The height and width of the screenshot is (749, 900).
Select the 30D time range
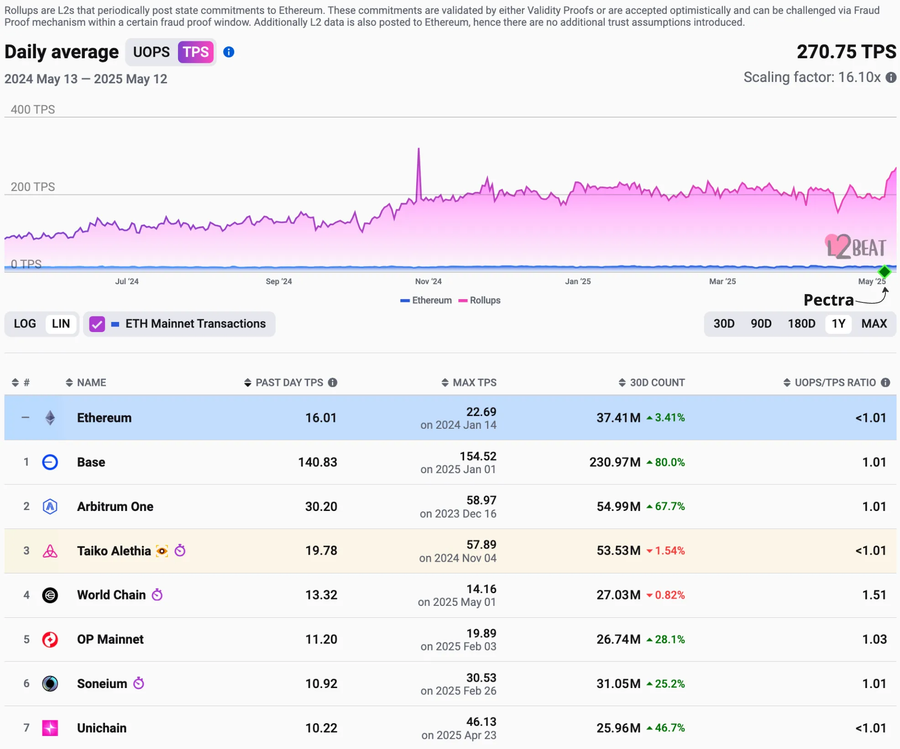point(724,324)
